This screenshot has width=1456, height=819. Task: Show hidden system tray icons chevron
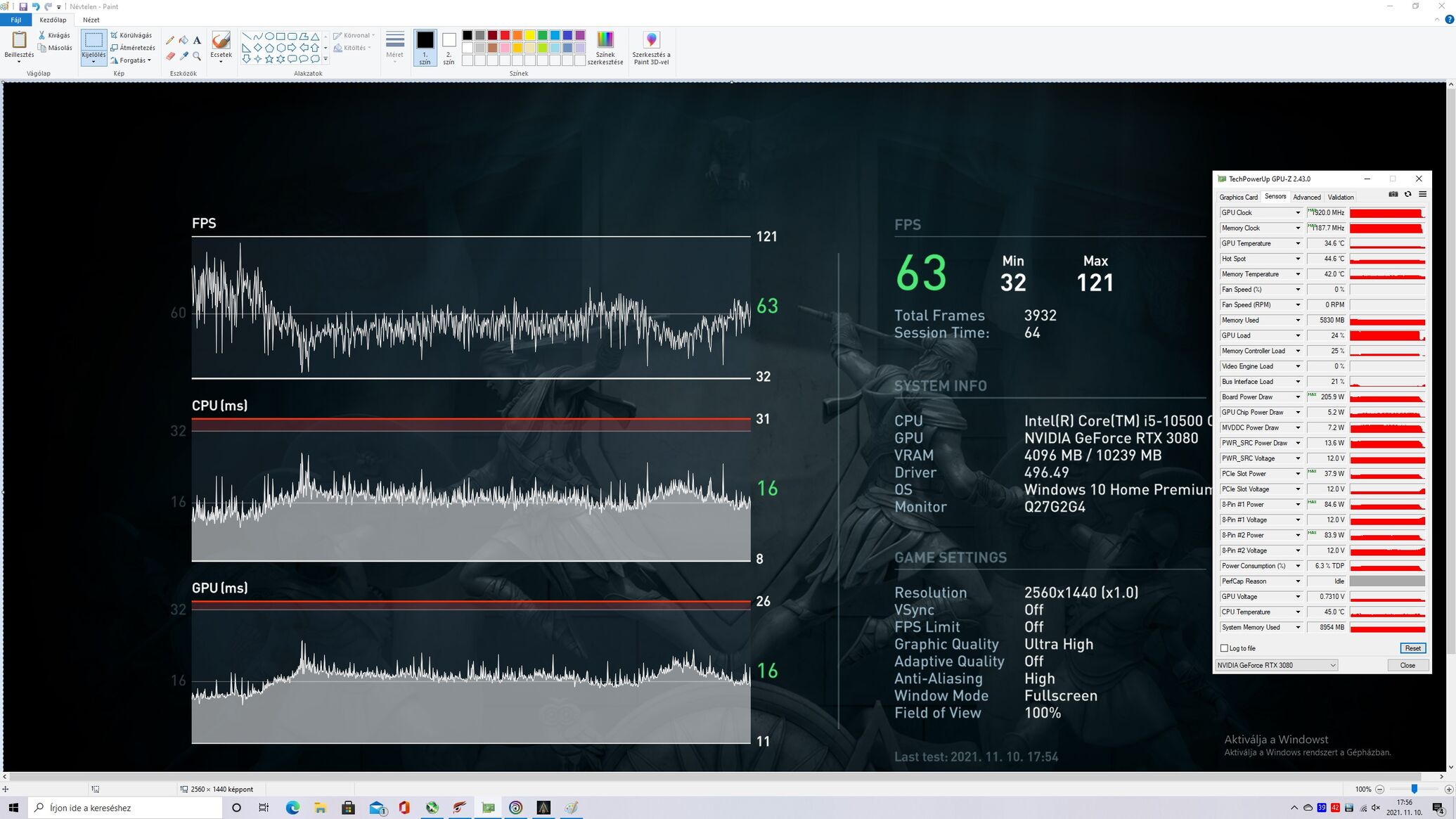pyautogui.click(x=1294, y=808)
